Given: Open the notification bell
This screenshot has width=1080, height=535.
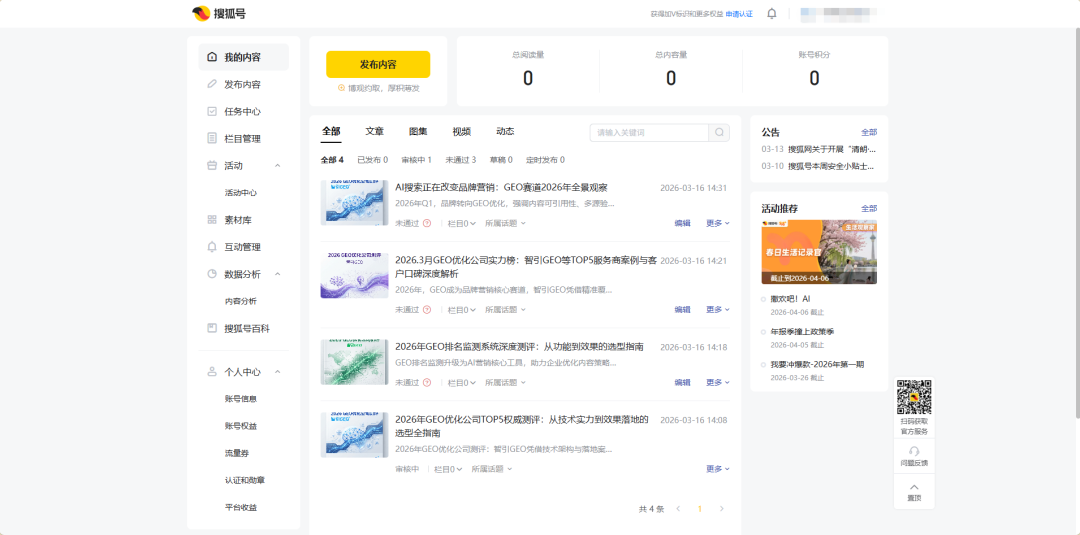Looking at the screenshot, I should pos(771,14).
